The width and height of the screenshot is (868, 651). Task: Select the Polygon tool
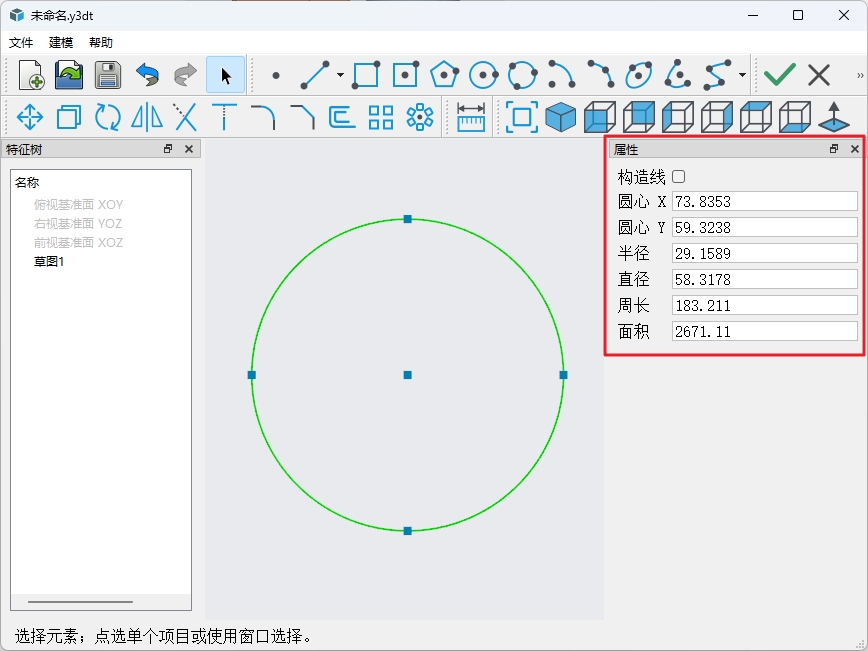[445, 75]
